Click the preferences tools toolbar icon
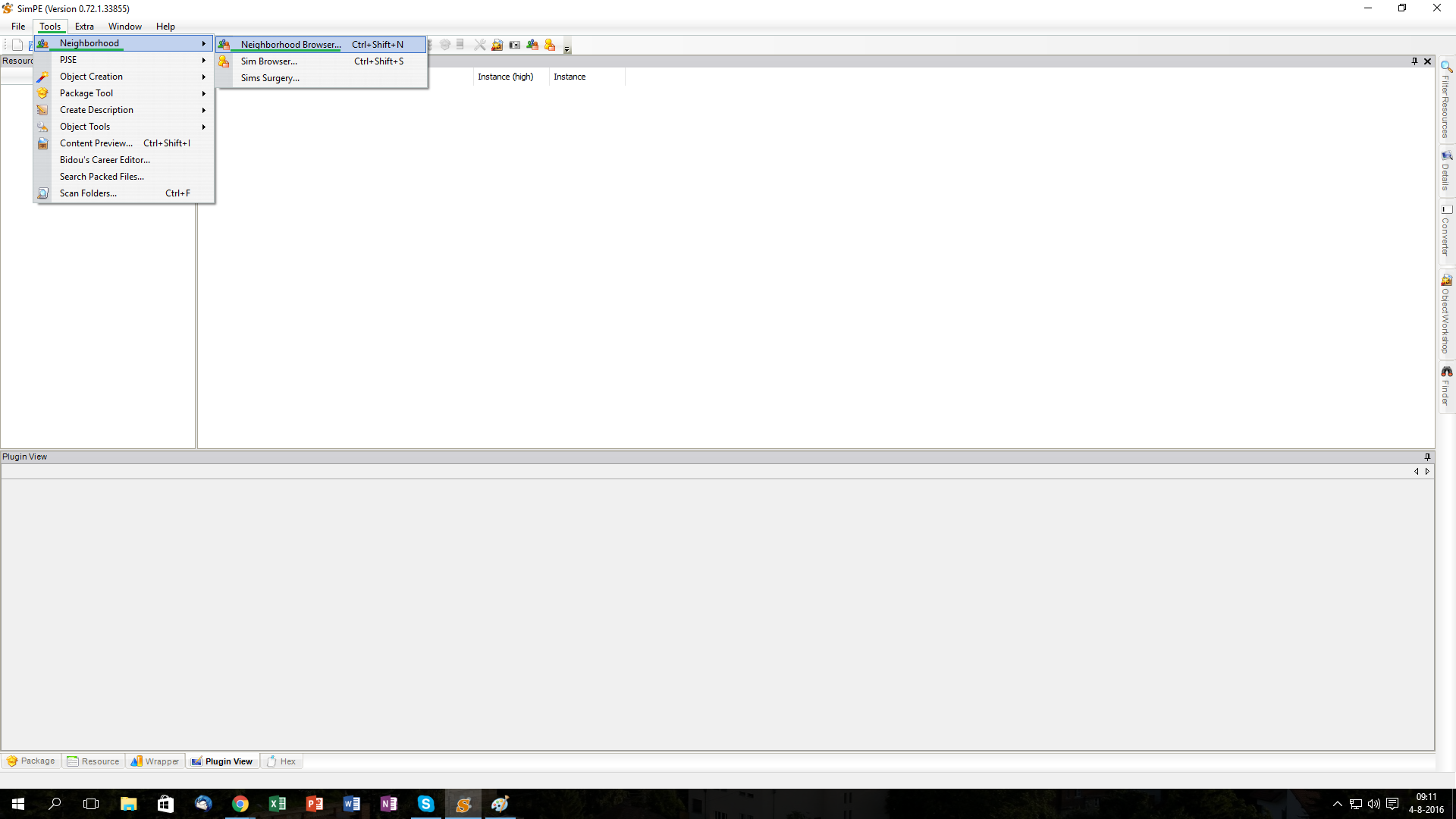This screenshot has width=1456, height=819. 479,45
